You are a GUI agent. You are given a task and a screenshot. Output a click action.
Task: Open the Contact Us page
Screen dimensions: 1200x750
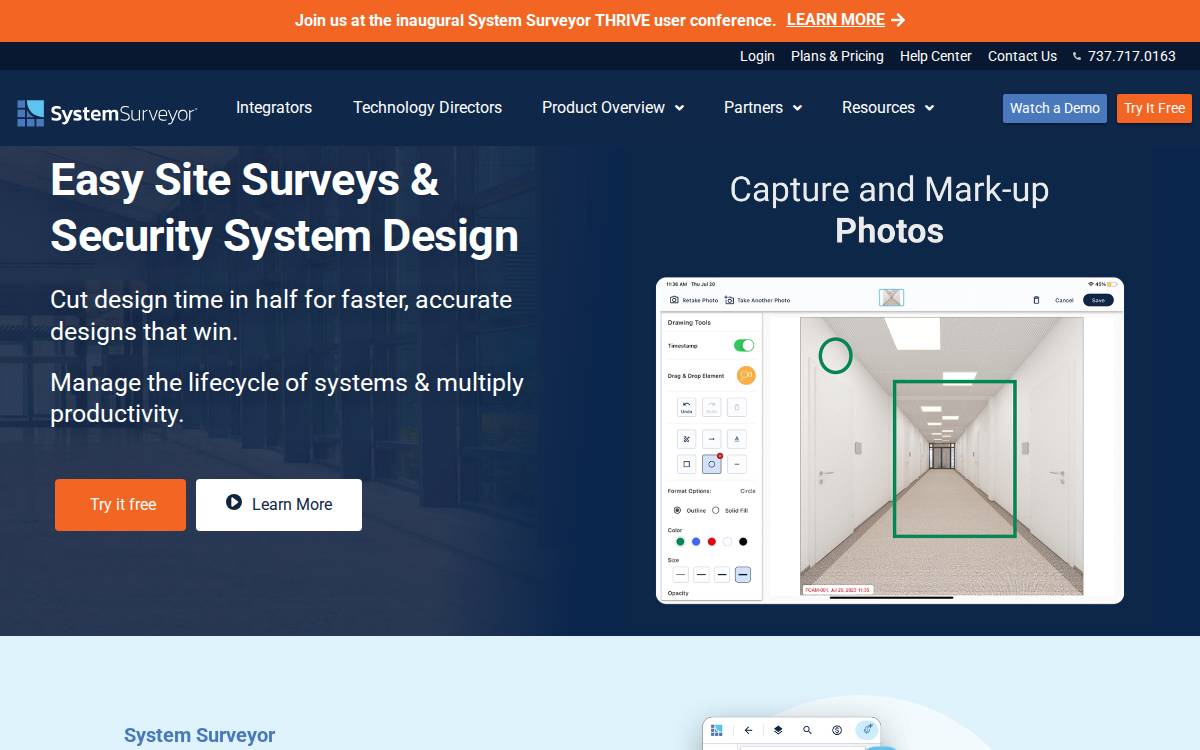1022,56
